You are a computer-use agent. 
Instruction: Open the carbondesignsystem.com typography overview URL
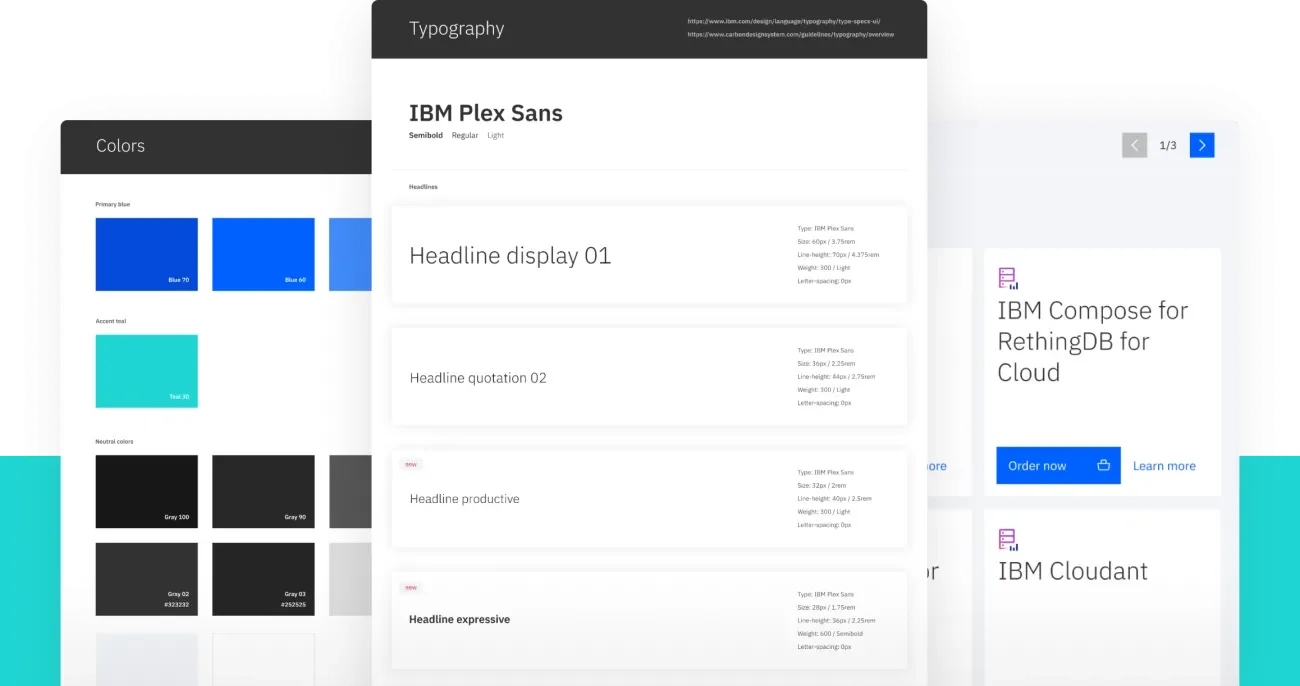click(791, 34)
